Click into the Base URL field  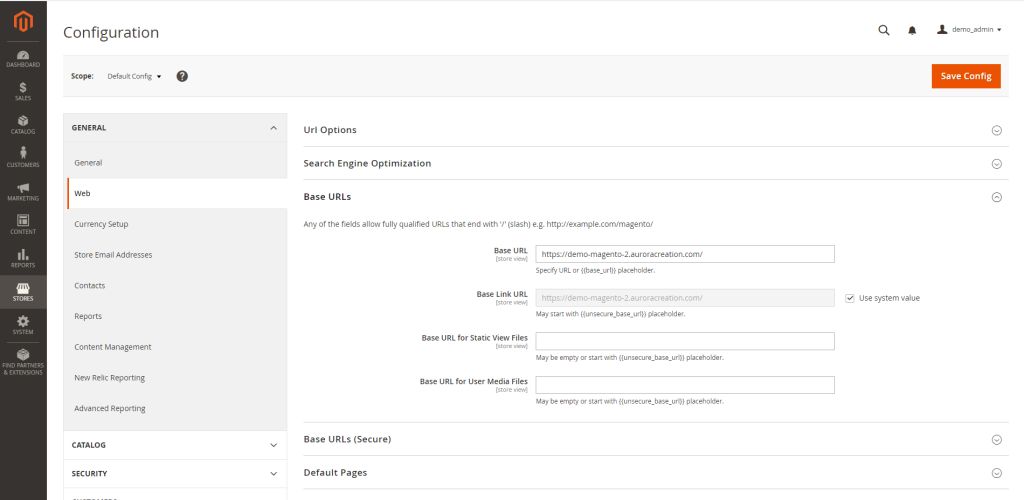[685, 254]
